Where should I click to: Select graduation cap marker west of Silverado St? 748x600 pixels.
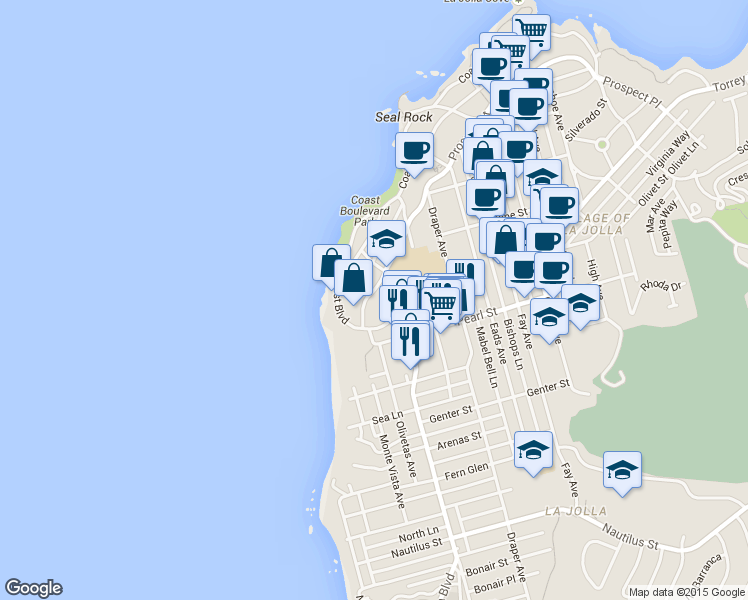(x=542, y=175)
